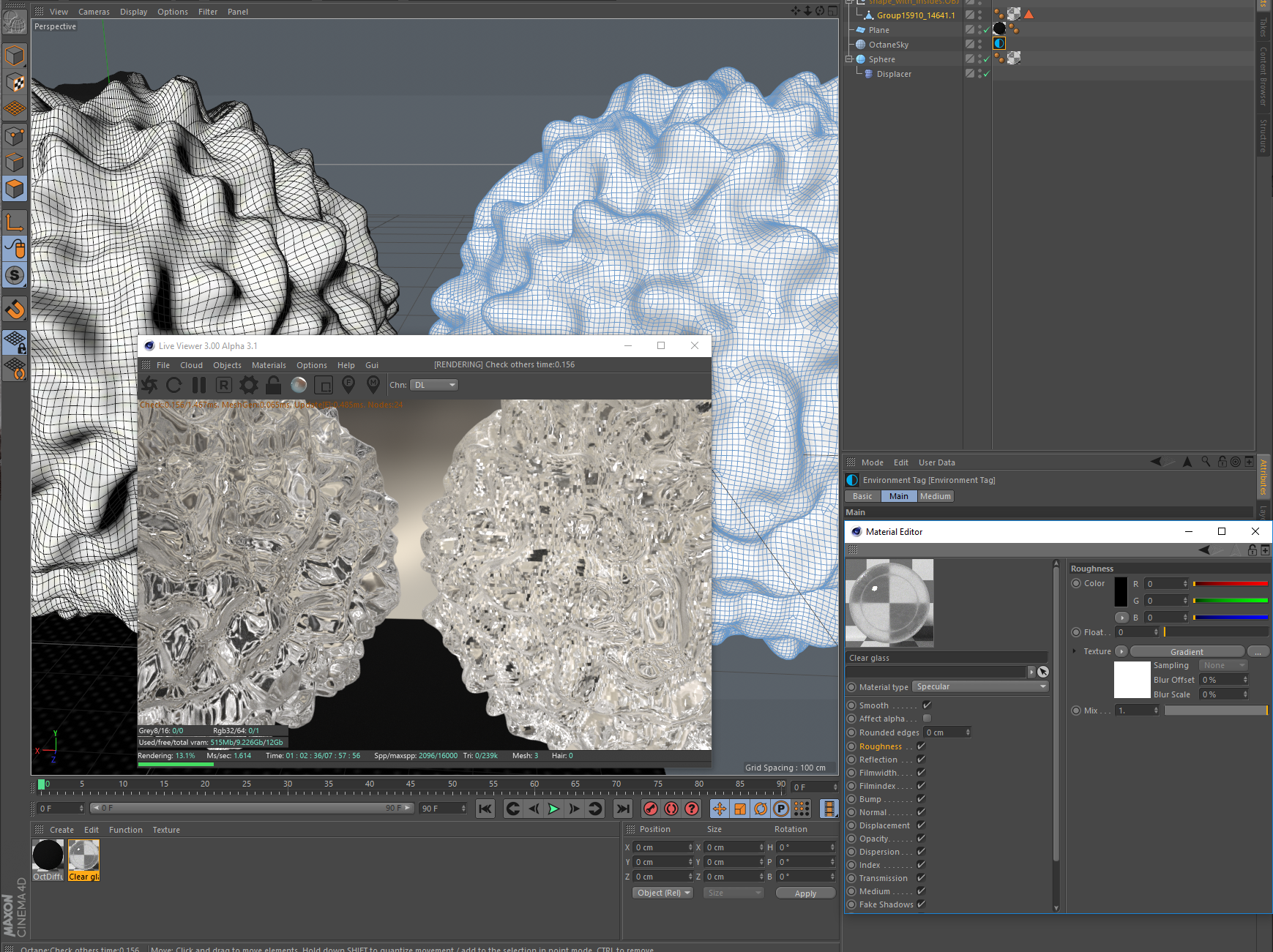Image resolution: width=1273 pixels, height=952 pixels.
Task: Toggle clay mode sphere icon in Live Viewer
Action: (299, 385)
